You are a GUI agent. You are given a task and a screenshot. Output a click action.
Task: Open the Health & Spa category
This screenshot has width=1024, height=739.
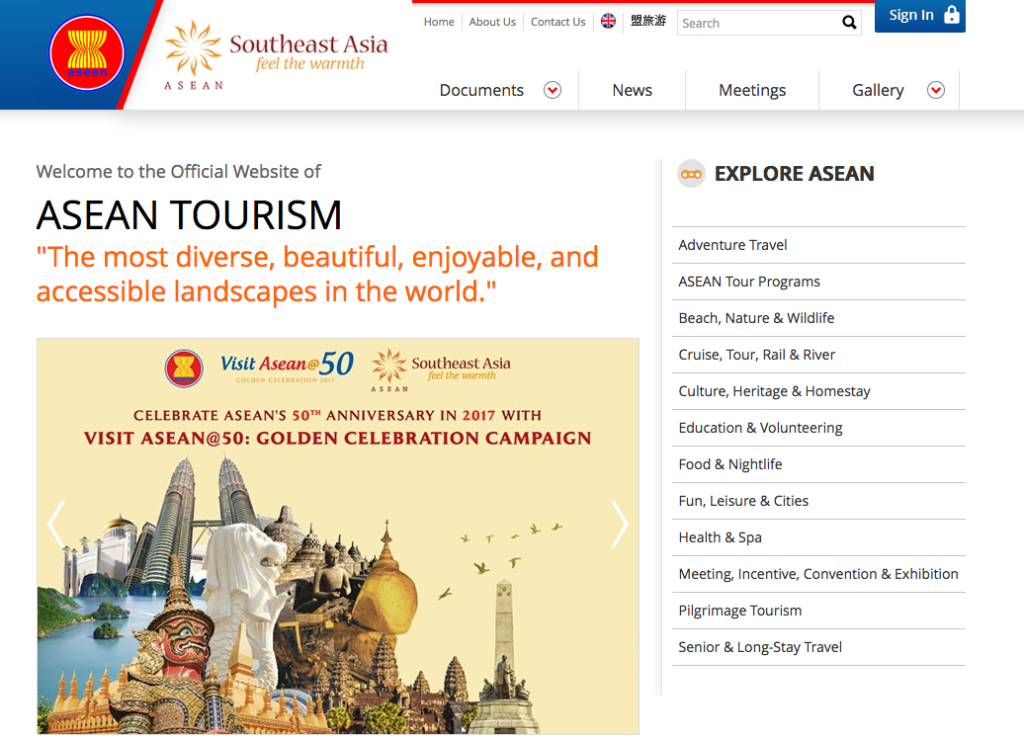(720, 537)
